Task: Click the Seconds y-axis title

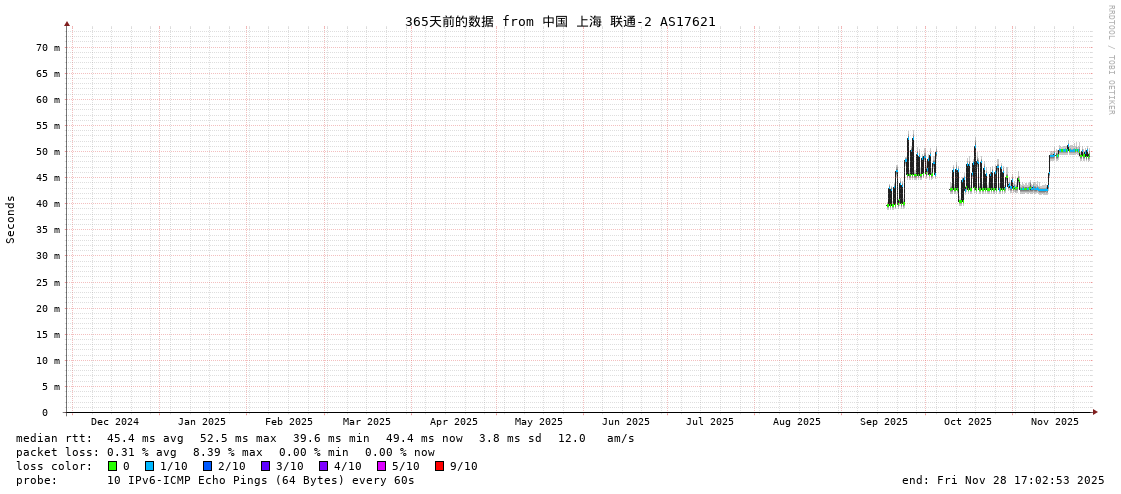Action: pos(11,219)
